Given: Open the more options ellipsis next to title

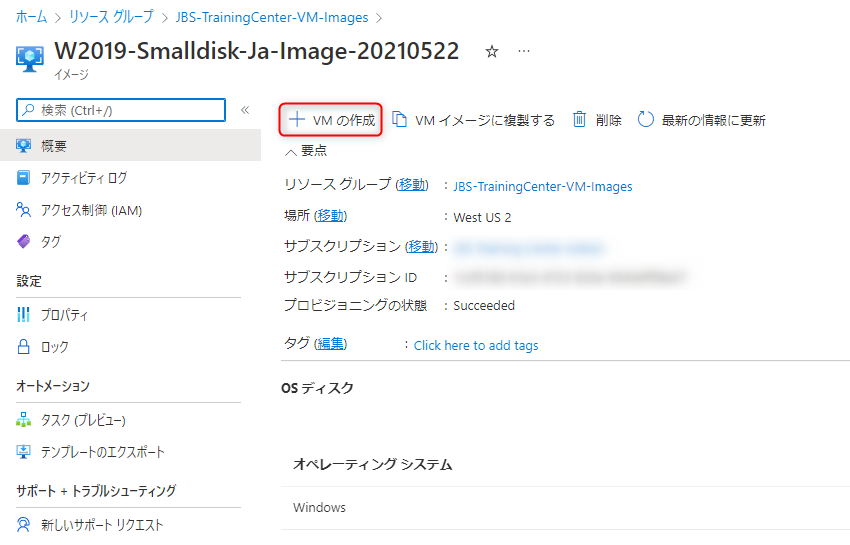Looking at the screenshot, I should 524,51.
